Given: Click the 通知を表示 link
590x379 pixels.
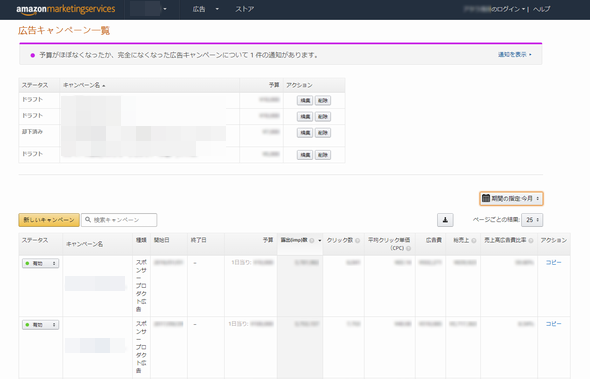Looking at the screenshot, I should pos(514,55).
